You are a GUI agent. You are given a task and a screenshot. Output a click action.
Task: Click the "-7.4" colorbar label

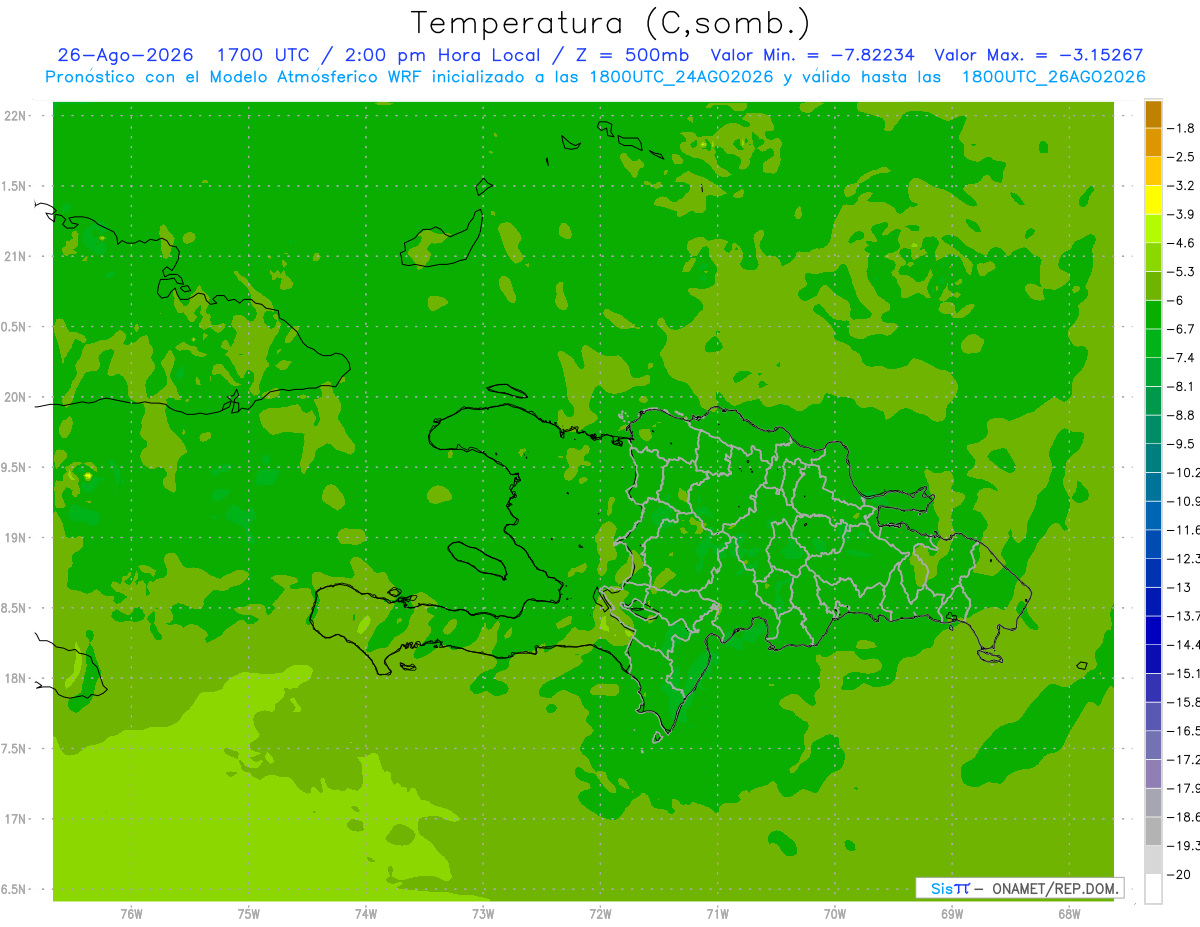(1180, 358)
